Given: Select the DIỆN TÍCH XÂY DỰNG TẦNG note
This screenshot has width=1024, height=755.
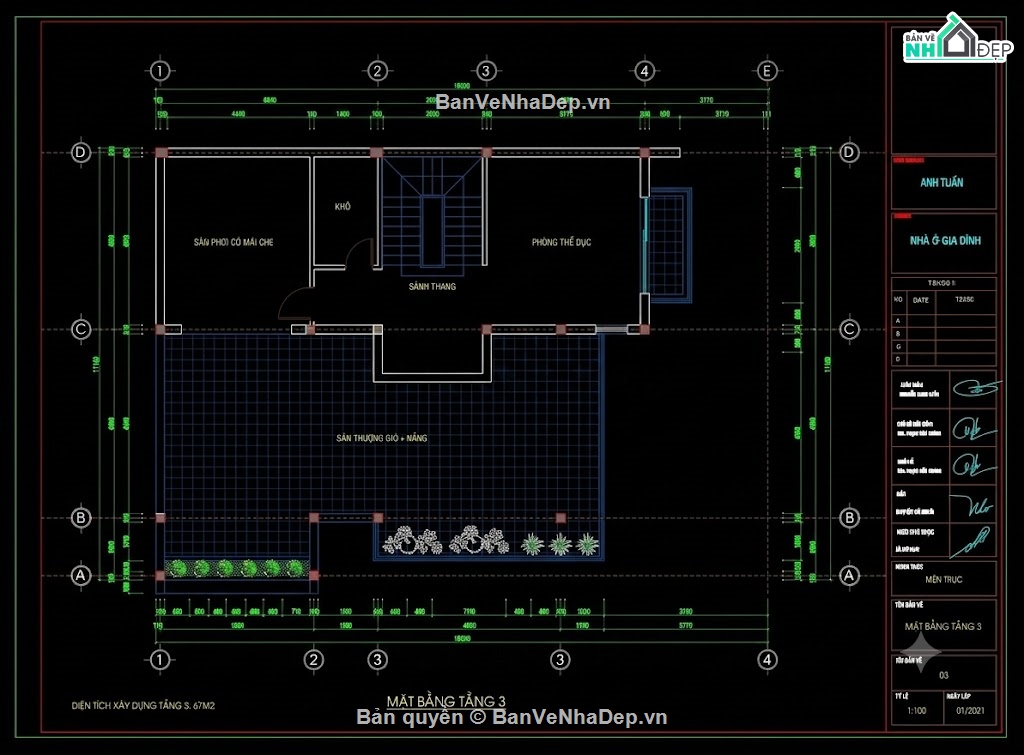Looking at the screenshot, I should tap(143, 706).
